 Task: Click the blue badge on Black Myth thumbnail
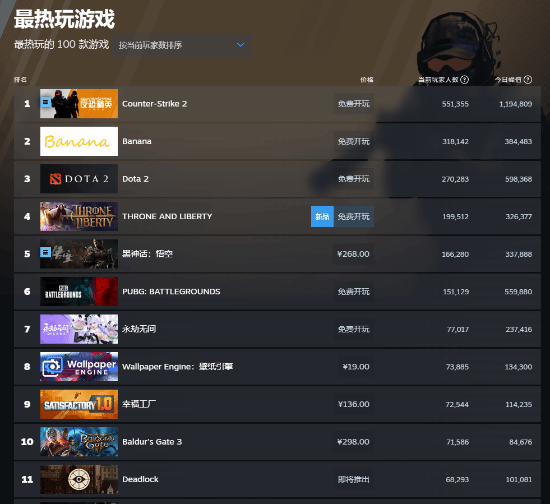tap(45, 252)
